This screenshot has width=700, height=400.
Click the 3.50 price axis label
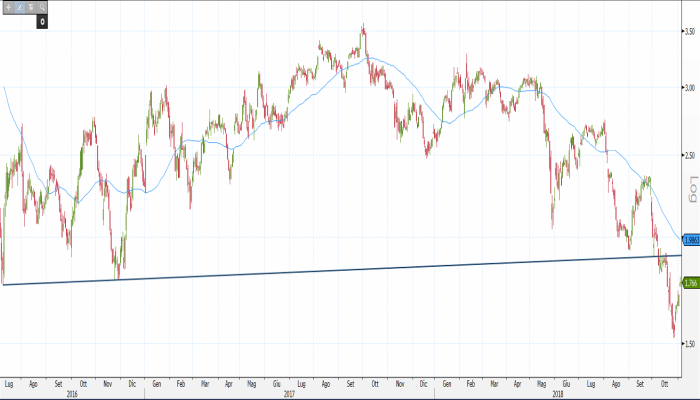point(690,31)
